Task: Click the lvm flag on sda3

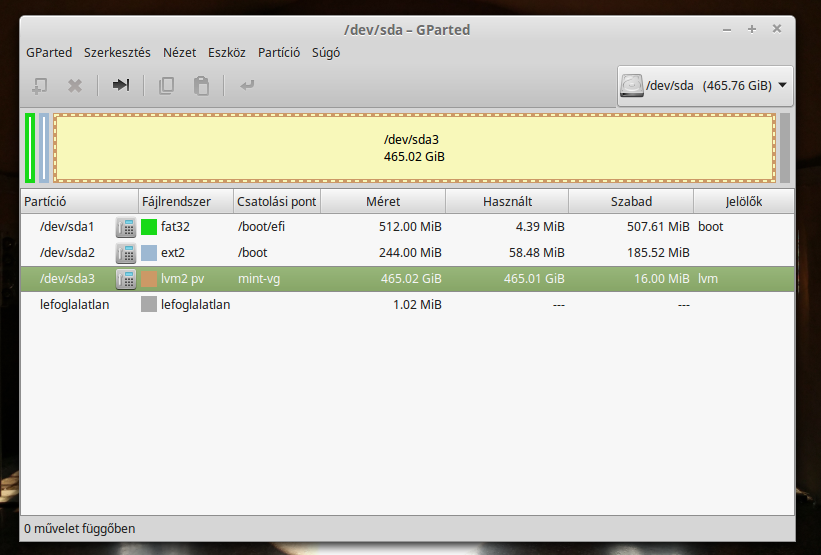Action: (708, 279)
